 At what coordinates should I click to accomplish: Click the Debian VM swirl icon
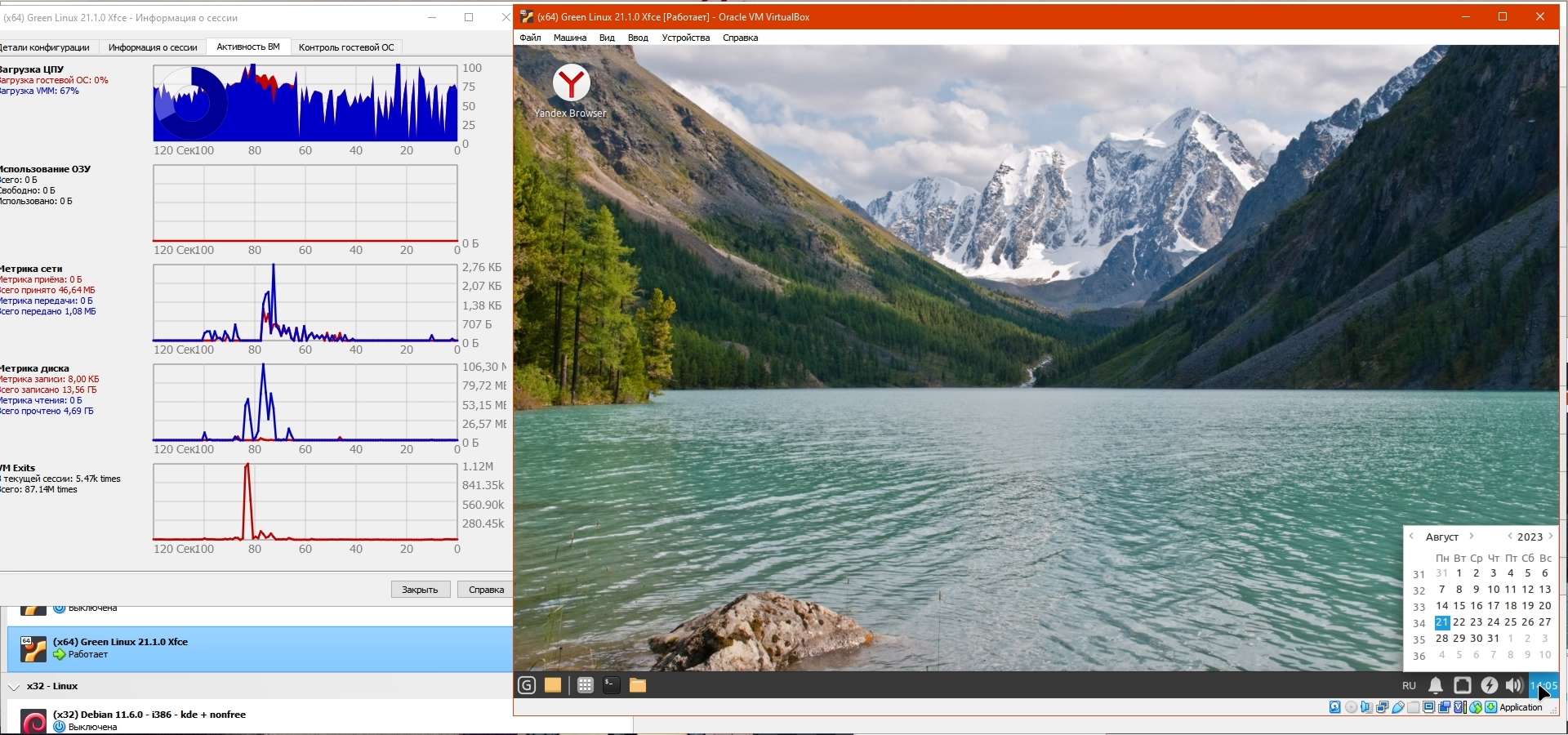33,722
